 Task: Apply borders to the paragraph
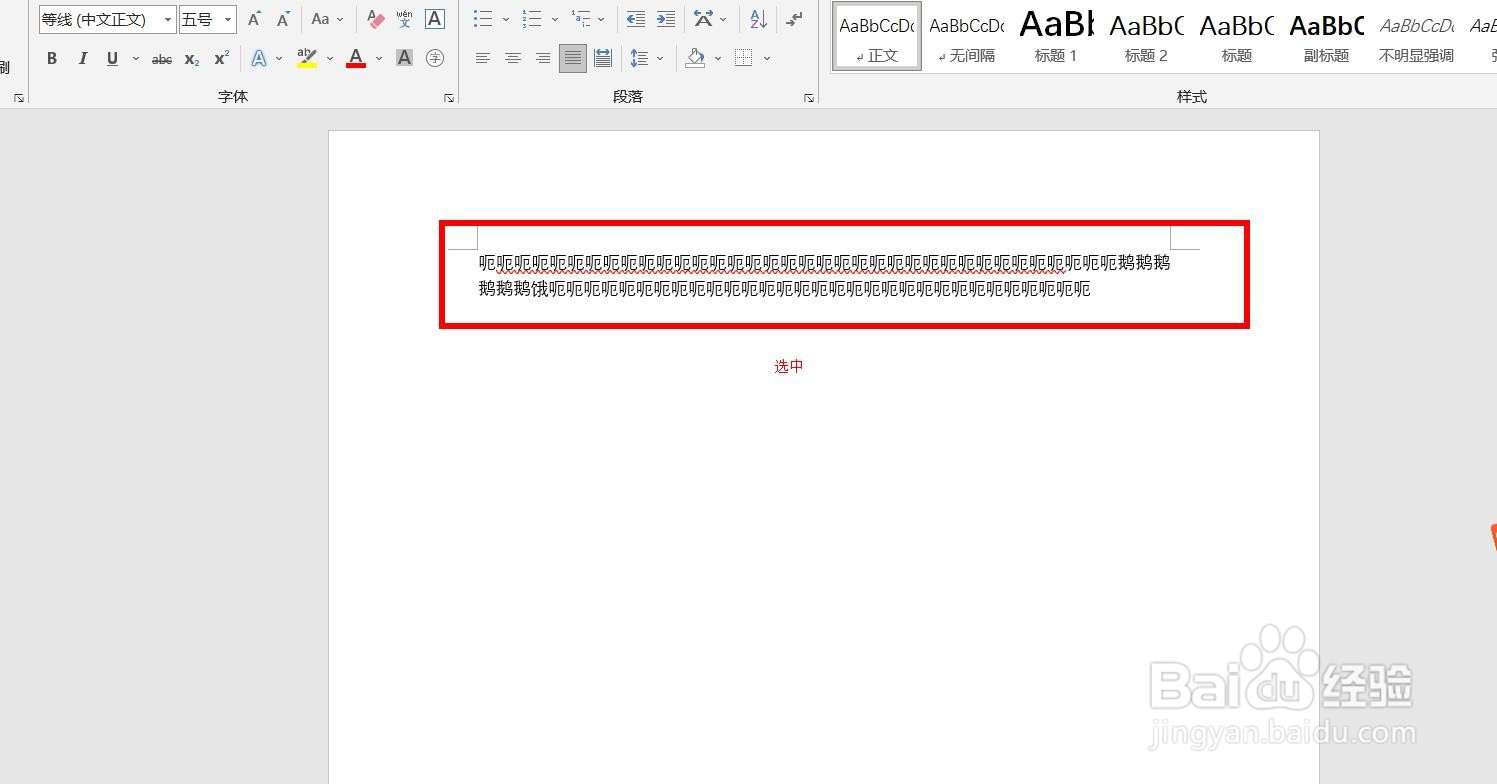point(744,59)
